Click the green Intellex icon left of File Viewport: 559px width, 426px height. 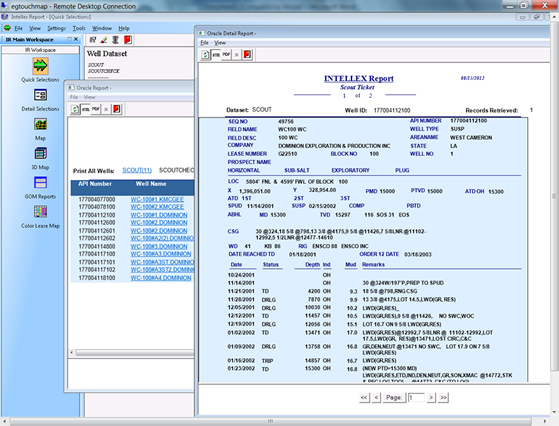7,28
